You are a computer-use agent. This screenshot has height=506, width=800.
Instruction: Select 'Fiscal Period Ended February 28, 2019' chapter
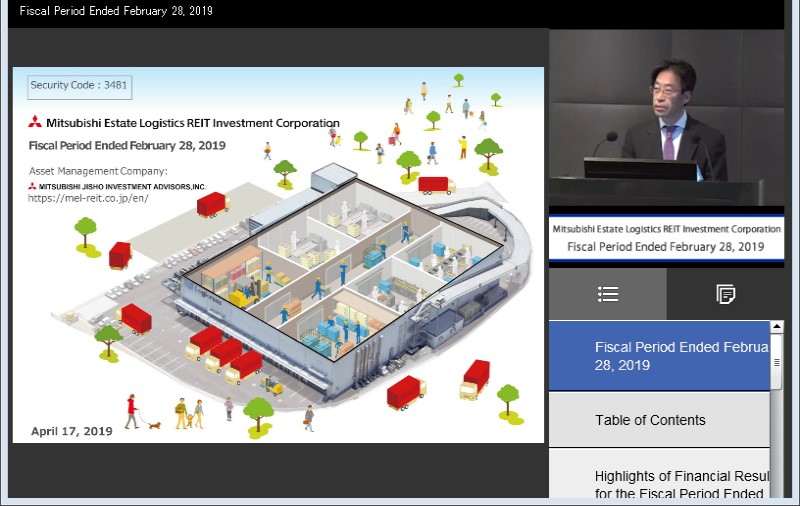[659, 356]
